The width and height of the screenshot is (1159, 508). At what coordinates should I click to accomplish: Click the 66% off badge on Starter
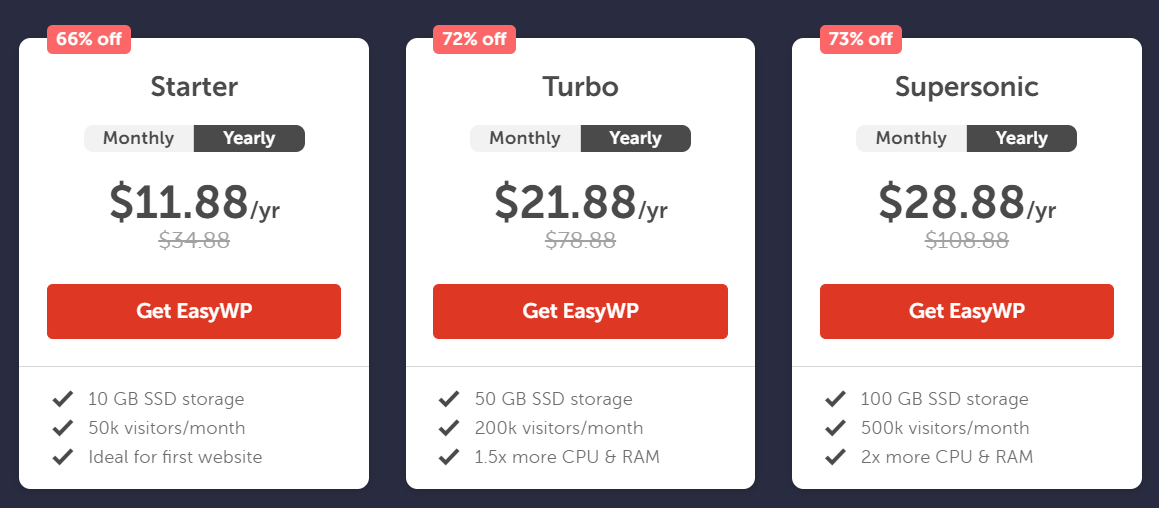89,39
